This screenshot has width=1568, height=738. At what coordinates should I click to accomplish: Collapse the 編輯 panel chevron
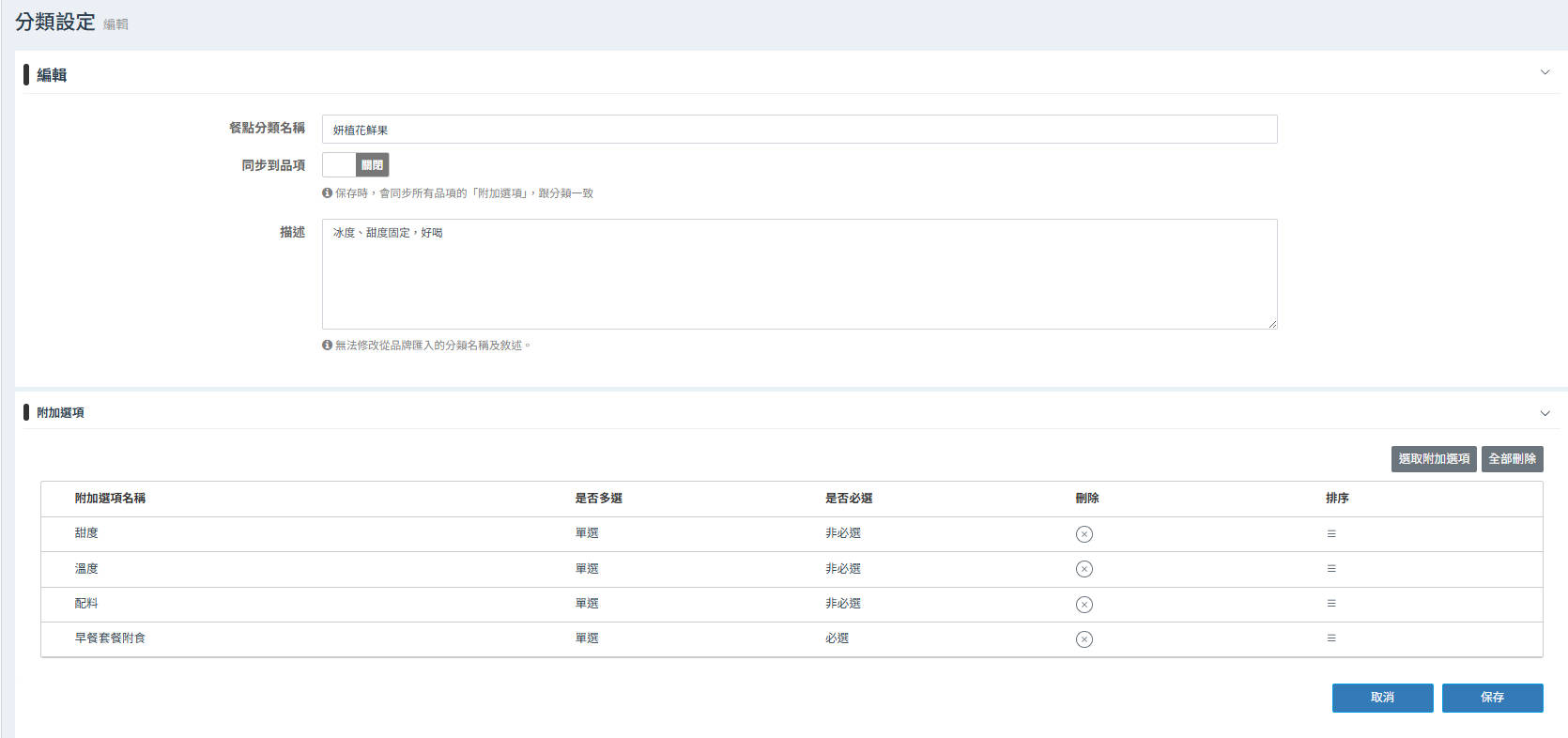tap(1545, 72)
